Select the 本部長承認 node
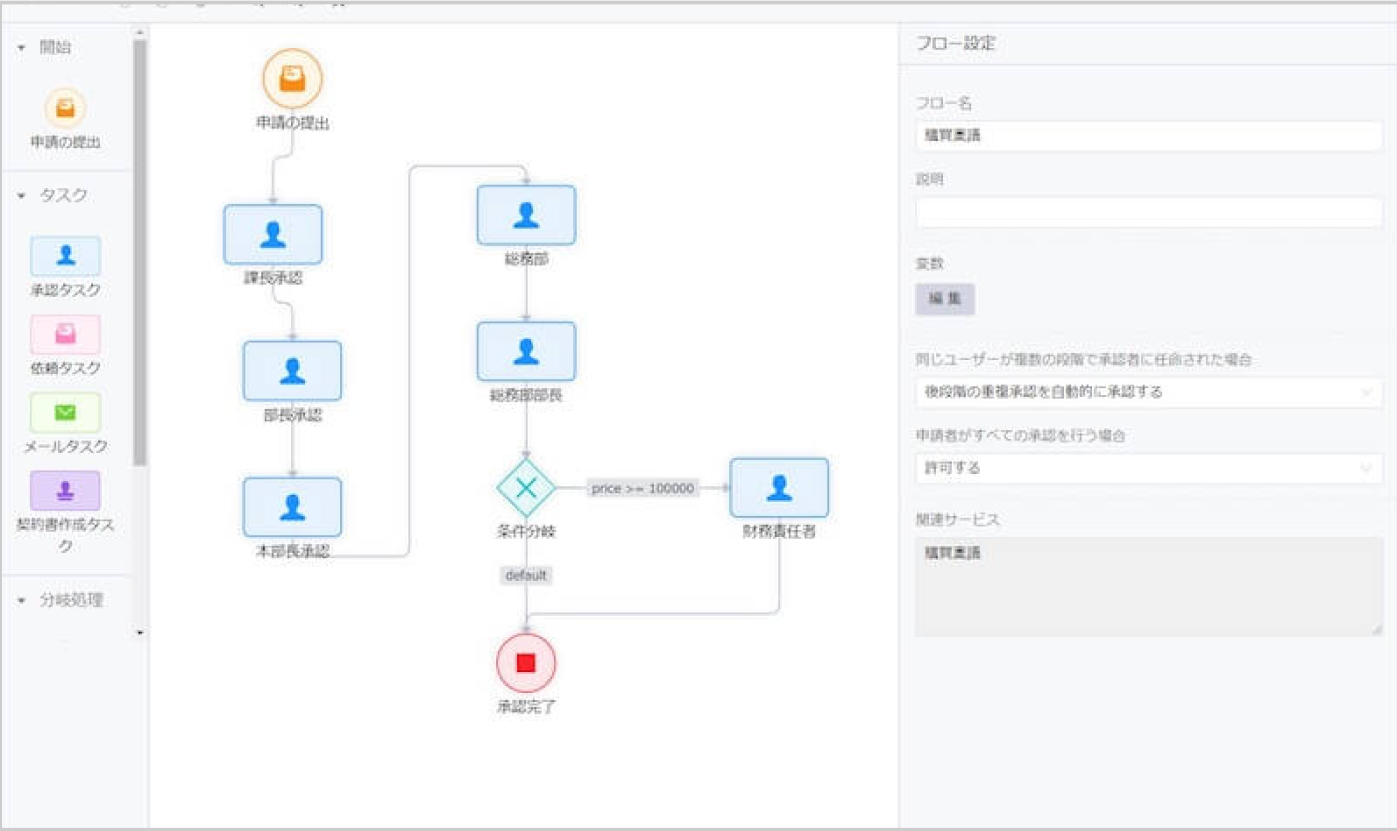 click(294, 507)
